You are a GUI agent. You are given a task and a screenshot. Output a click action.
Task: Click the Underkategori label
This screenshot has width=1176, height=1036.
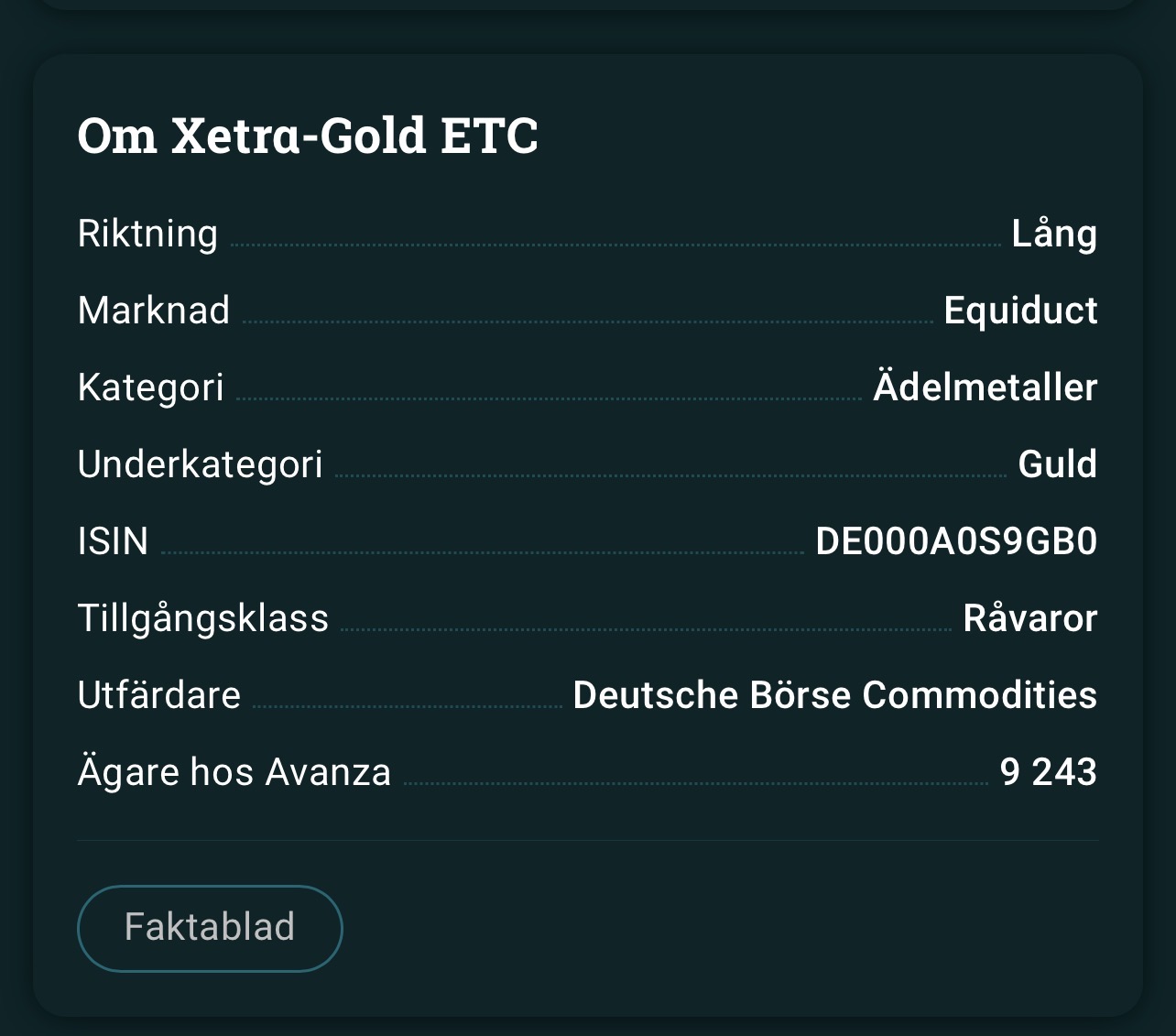click(200, 464)
